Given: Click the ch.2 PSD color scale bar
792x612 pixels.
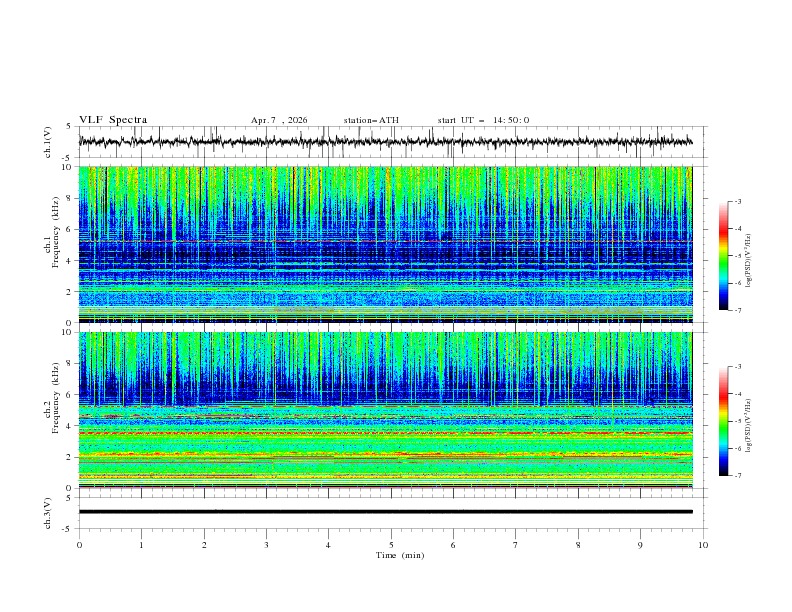Looking at the screenshot, I should point(723,421).
